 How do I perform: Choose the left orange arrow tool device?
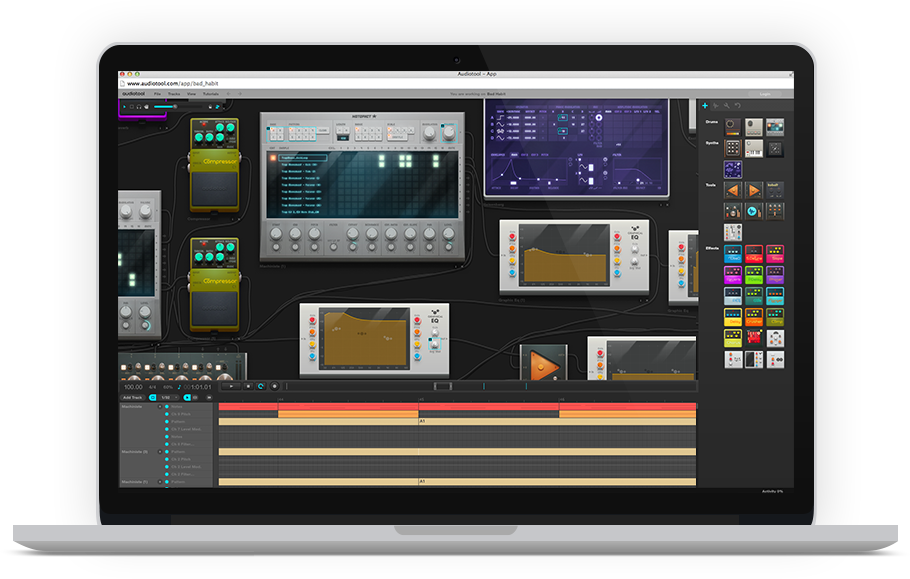click(733, 189)
